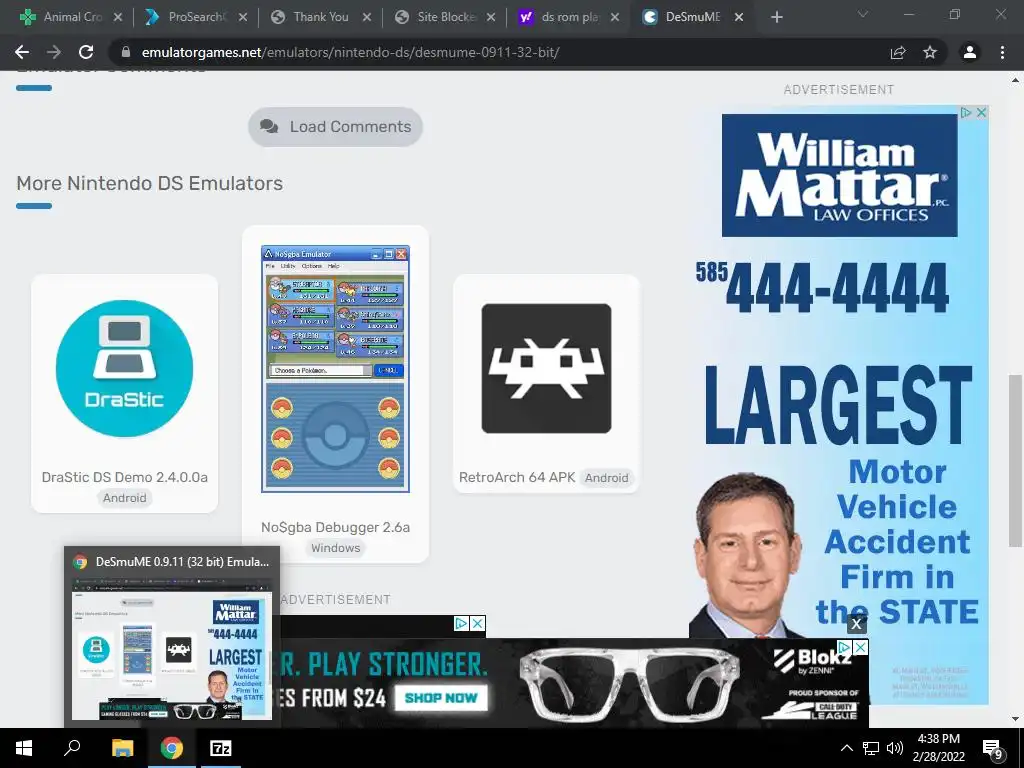Open a new tab with the plus button
The image size is (1024, 768).
click(x=776, y=17)
